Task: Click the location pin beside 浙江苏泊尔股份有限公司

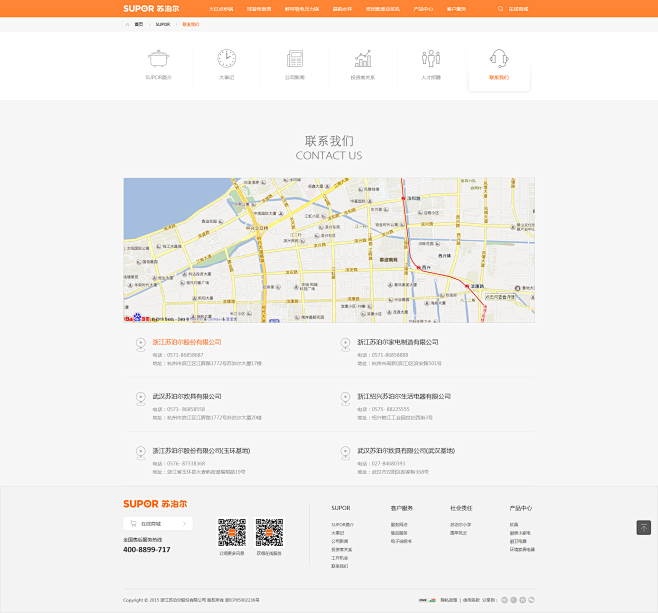Action: coord(141,344)
